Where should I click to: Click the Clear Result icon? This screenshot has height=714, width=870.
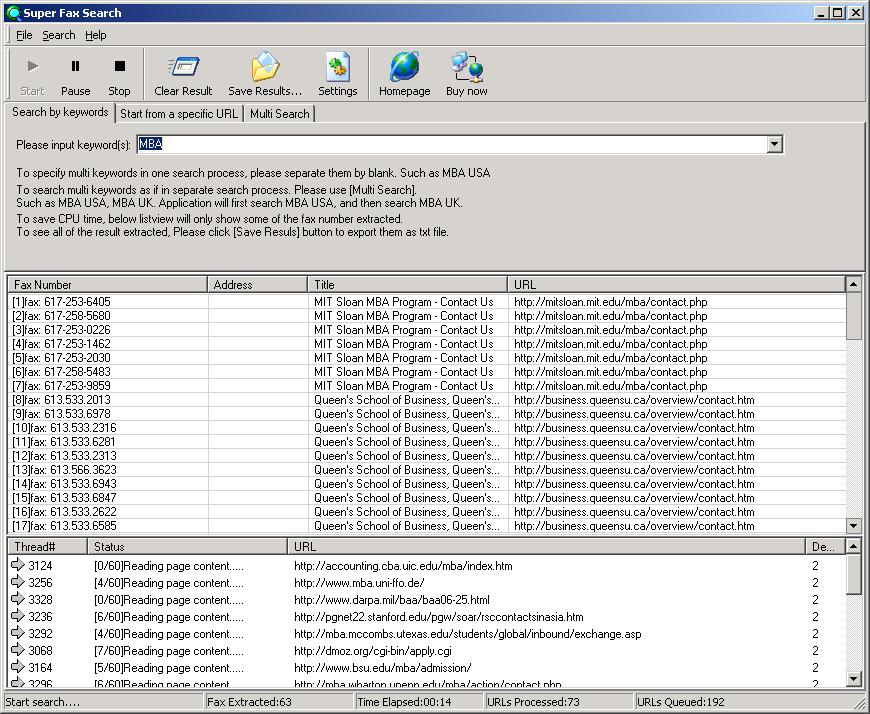click(183, 75)
